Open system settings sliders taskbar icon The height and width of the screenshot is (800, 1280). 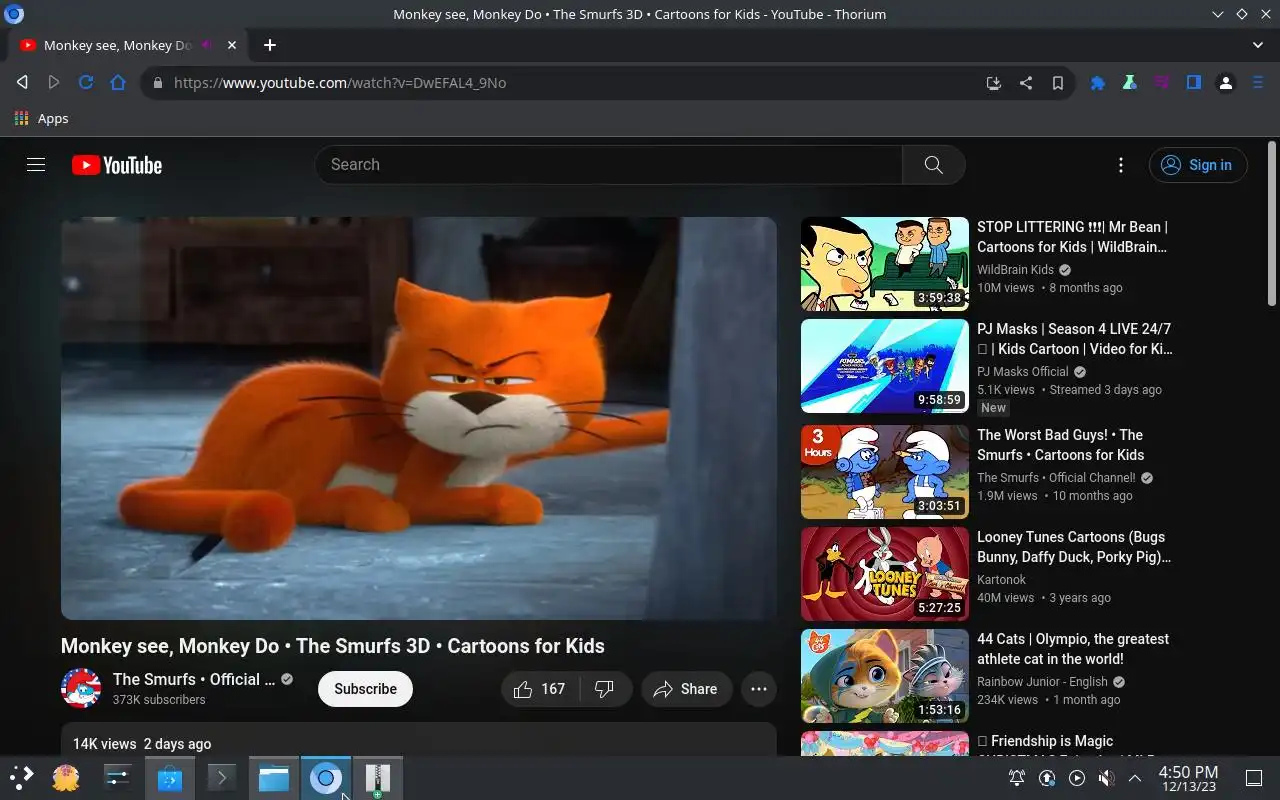tap(118, 778)
